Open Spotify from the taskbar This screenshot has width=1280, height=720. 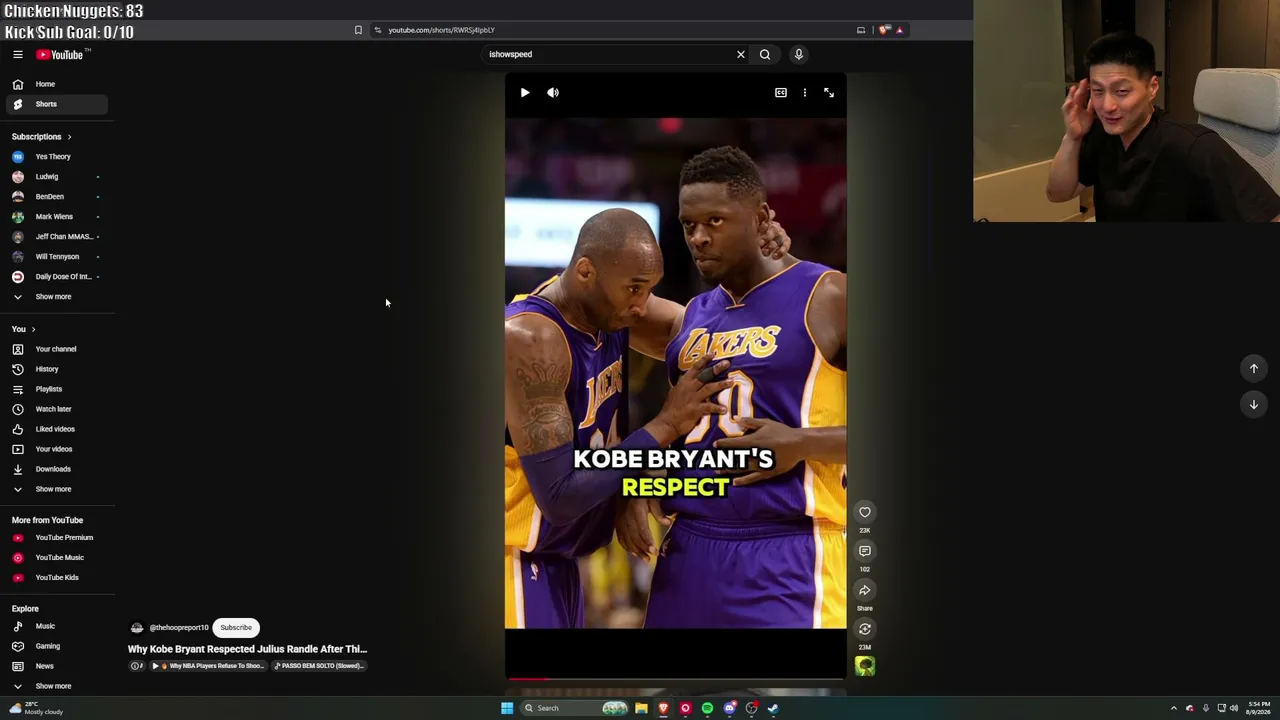(707, 708)
